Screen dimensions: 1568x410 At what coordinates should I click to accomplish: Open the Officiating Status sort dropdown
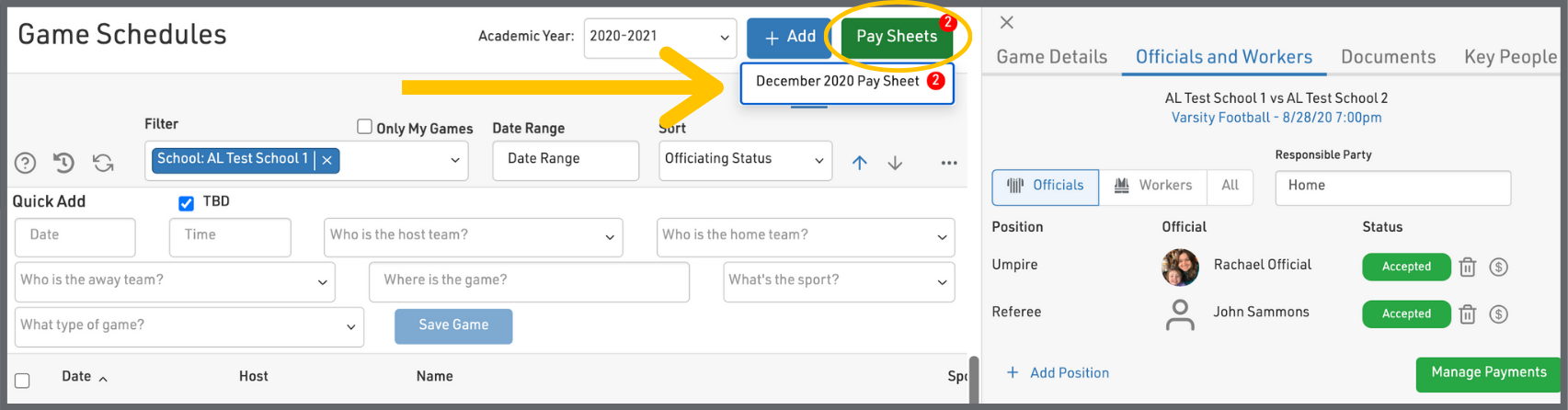tap(745, 159)
